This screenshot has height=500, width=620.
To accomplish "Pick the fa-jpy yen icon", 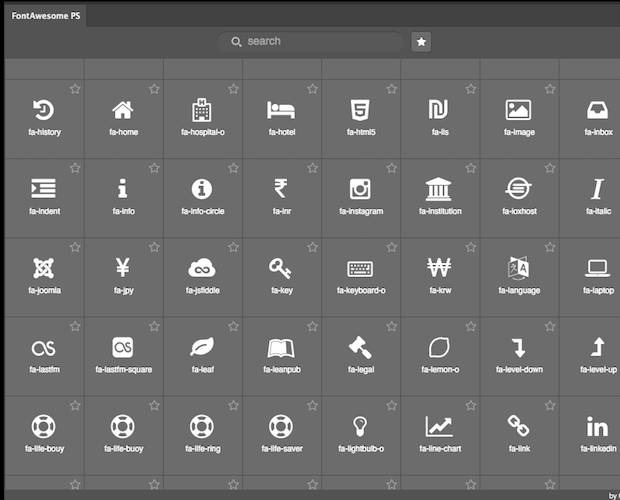I will pos(123,268).
